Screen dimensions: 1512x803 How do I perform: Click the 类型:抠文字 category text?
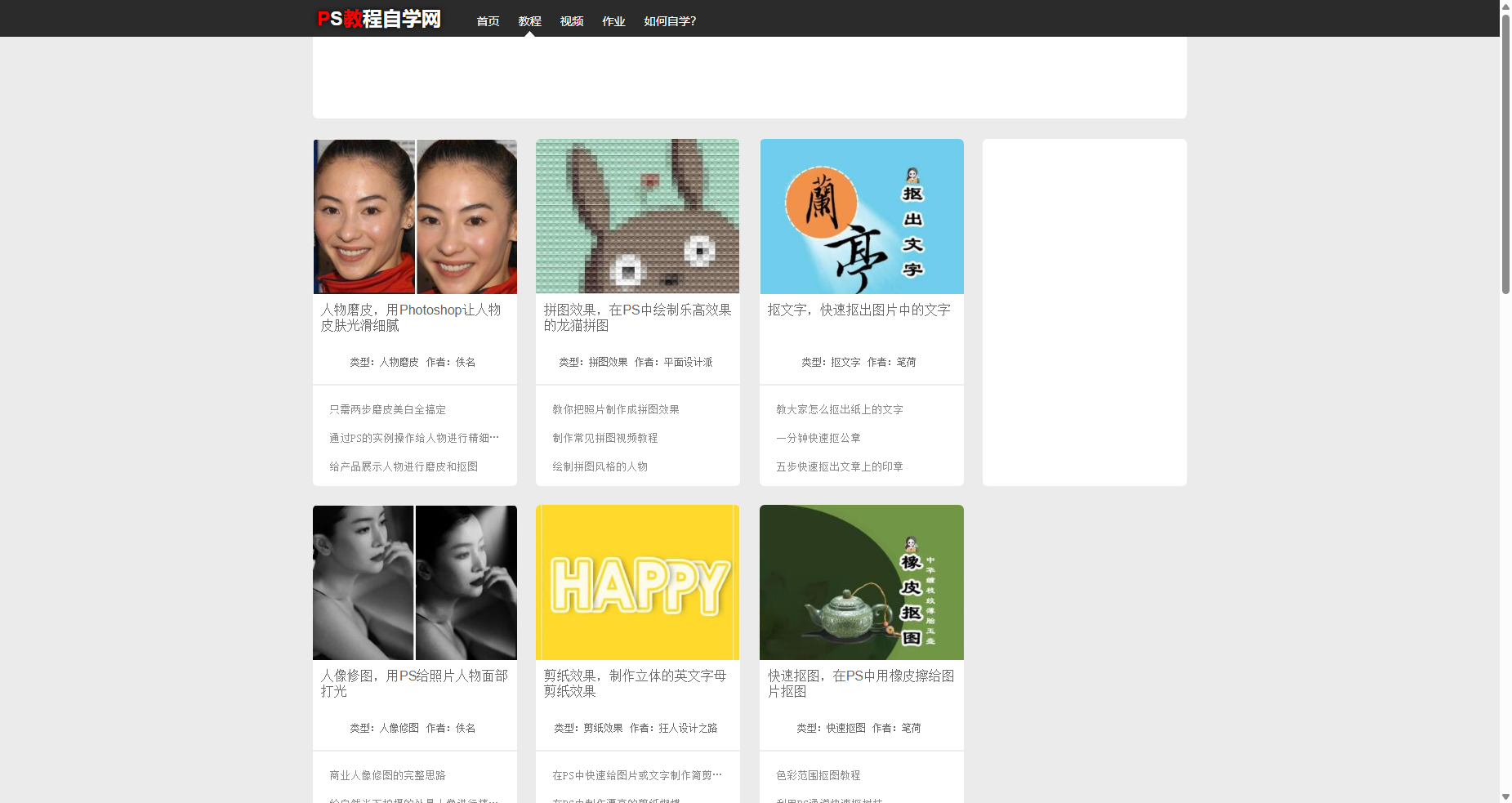[x=831, y=362]
